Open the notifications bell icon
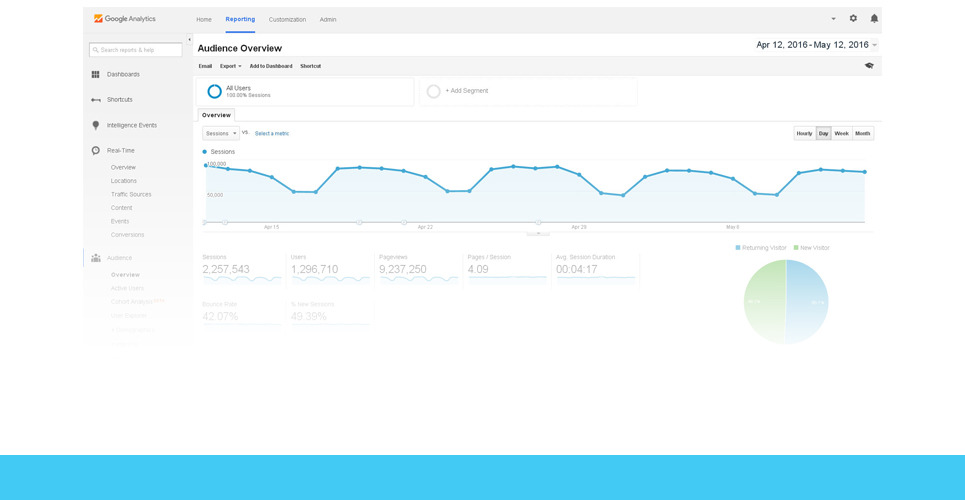Image resolution: width=965 pixels, height=500 pixels. click(874, 18)
